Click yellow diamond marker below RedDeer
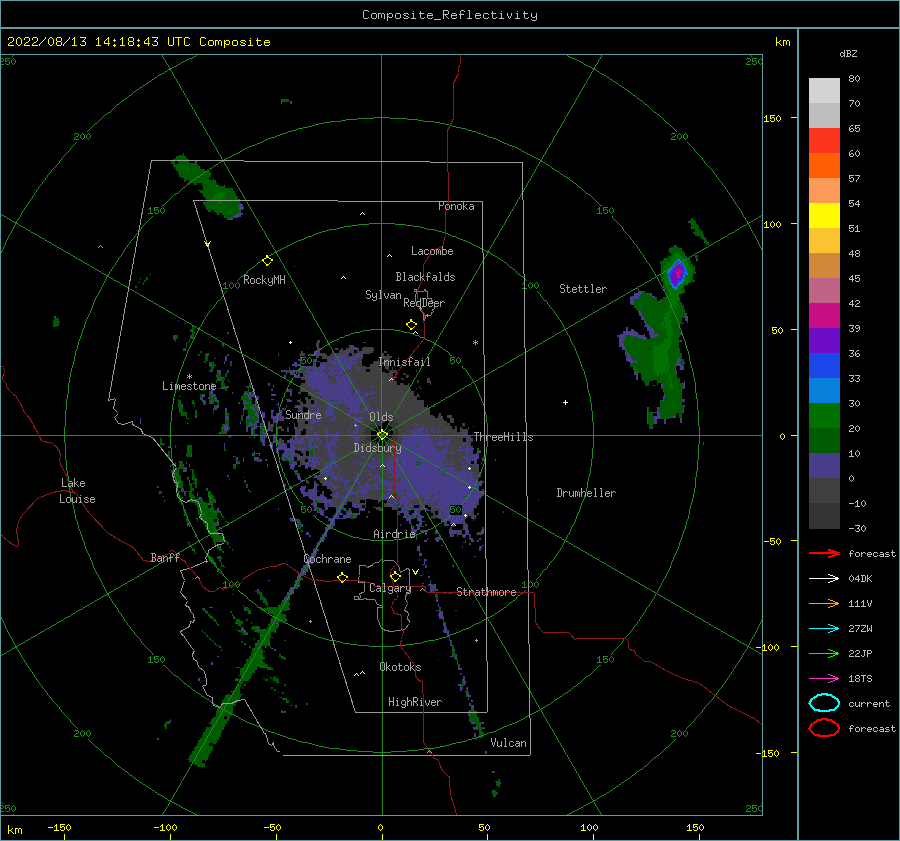Screen dimensions: 900x841 (411, 325)
